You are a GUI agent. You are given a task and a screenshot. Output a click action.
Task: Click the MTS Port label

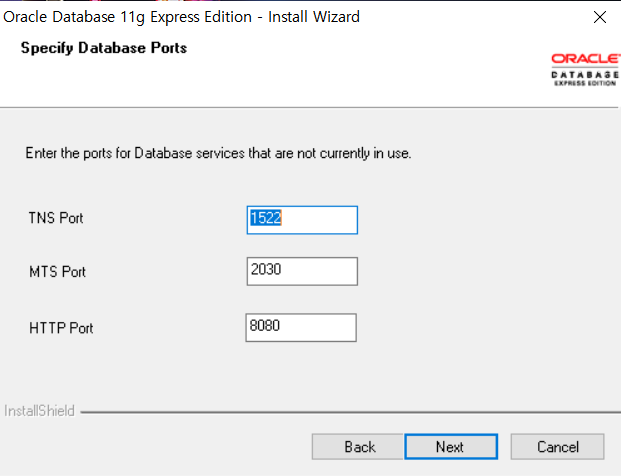57,272
